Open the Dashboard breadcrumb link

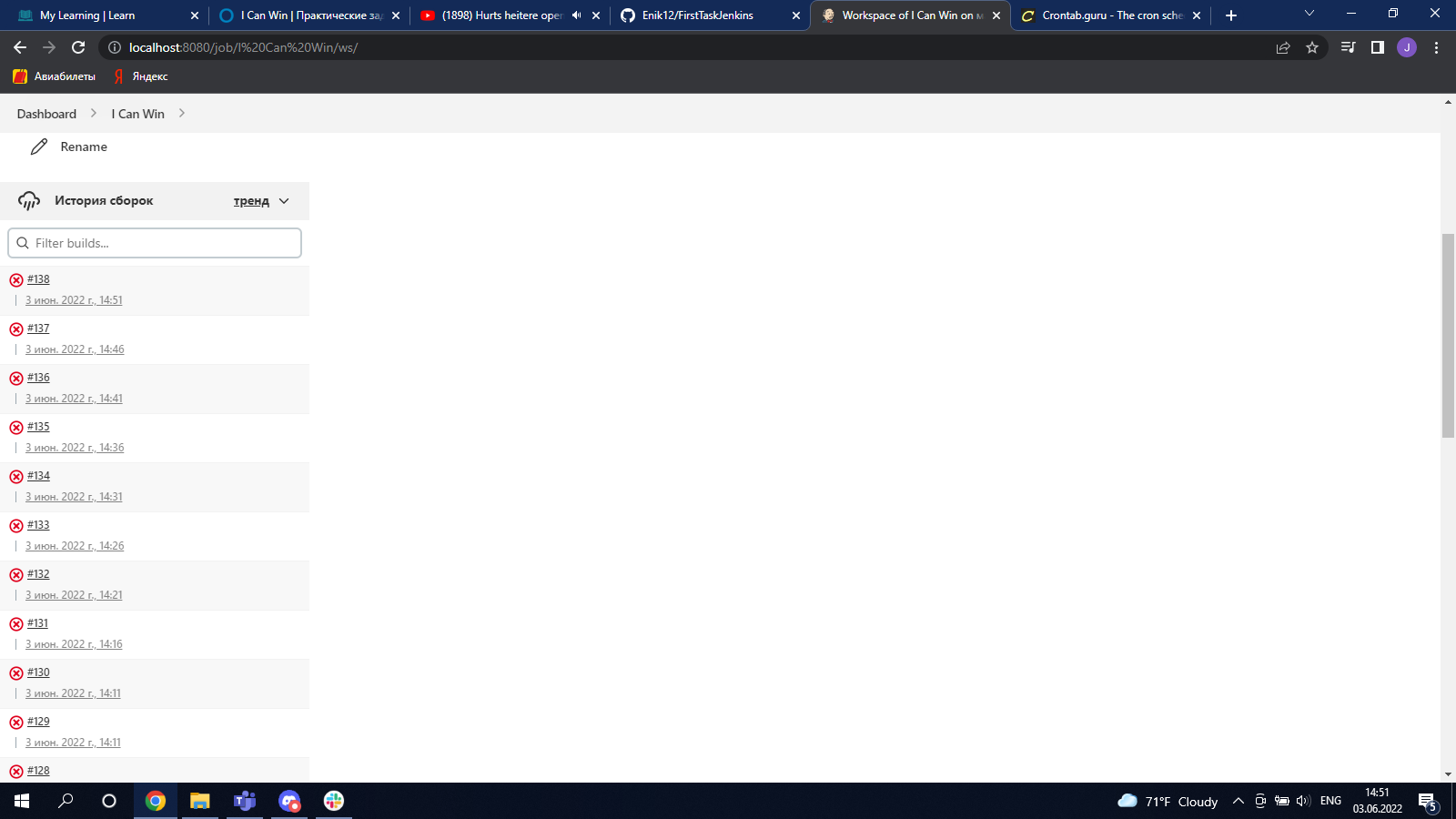[x=46, y=114]
